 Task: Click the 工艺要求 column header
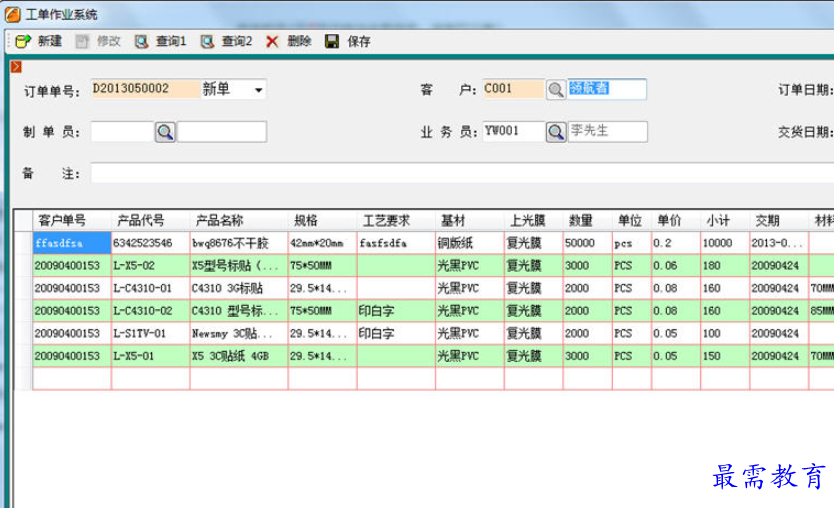click(x=396, y=220)
